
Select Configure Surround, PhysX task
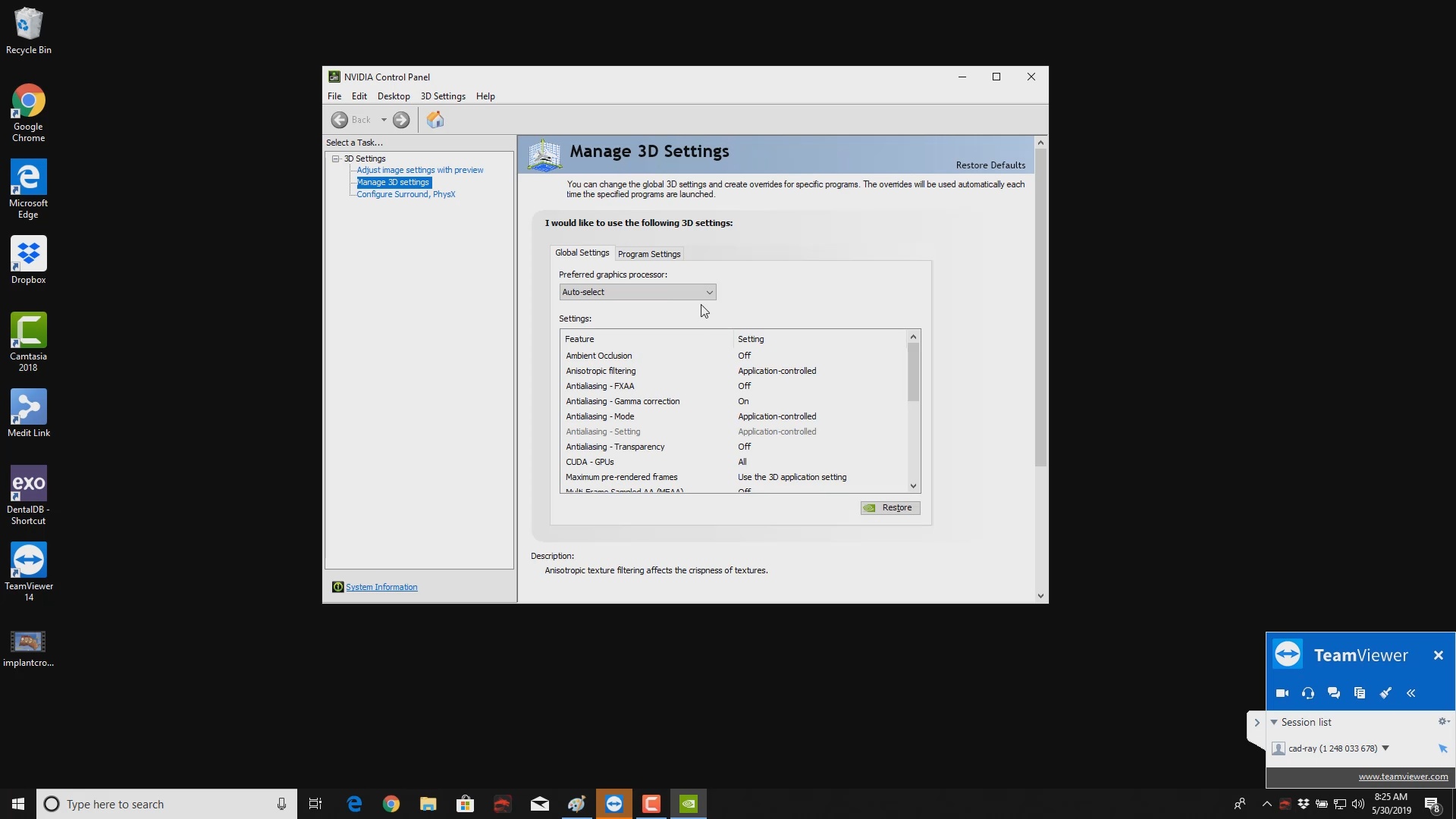tap(406, 194)
